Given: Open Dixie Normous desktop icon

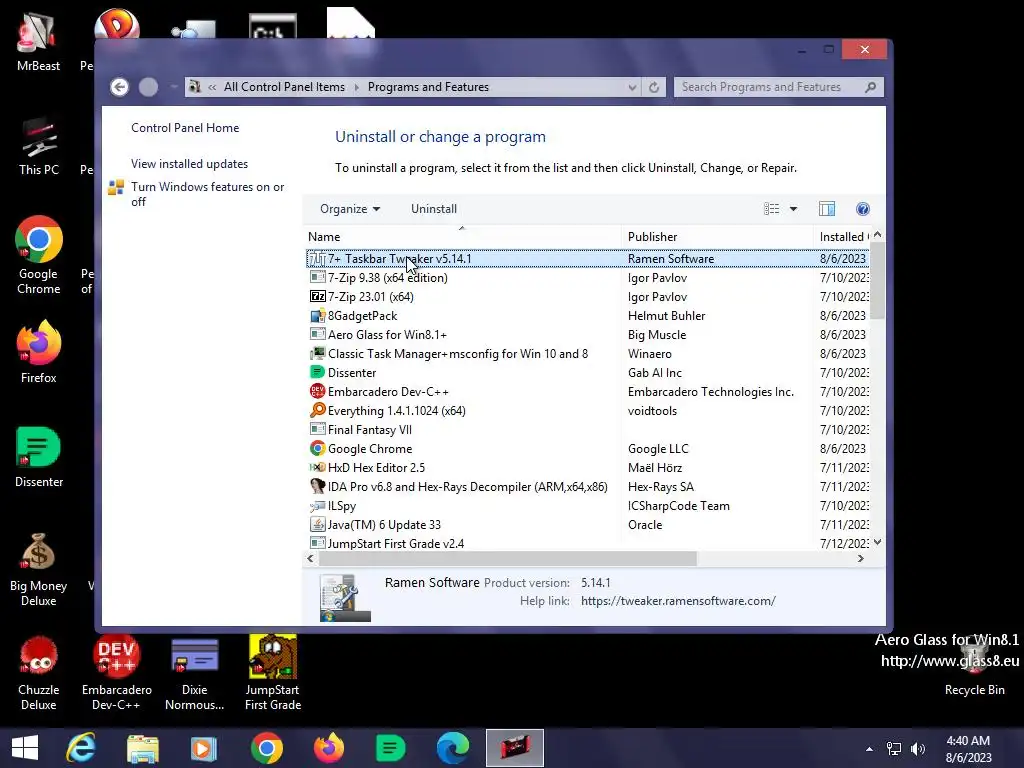Looking at the screenshot, I should (x=194, y=673).
